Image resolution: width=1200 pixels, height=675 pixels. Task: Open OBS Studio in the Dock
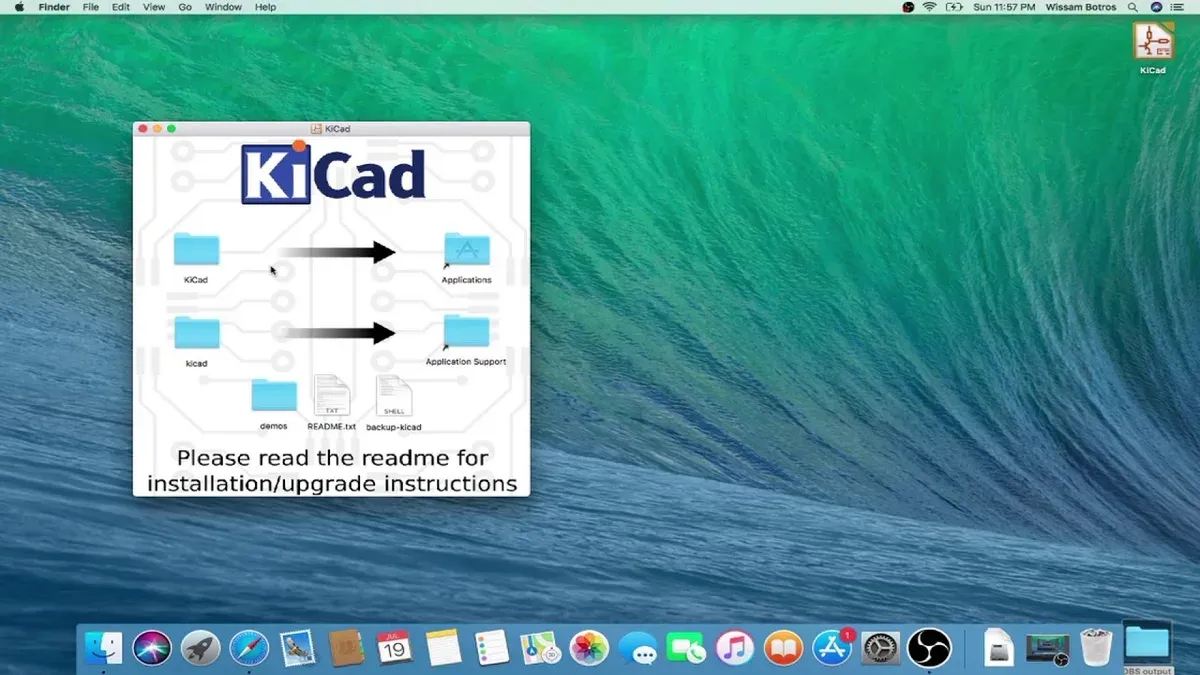[929, 648]
